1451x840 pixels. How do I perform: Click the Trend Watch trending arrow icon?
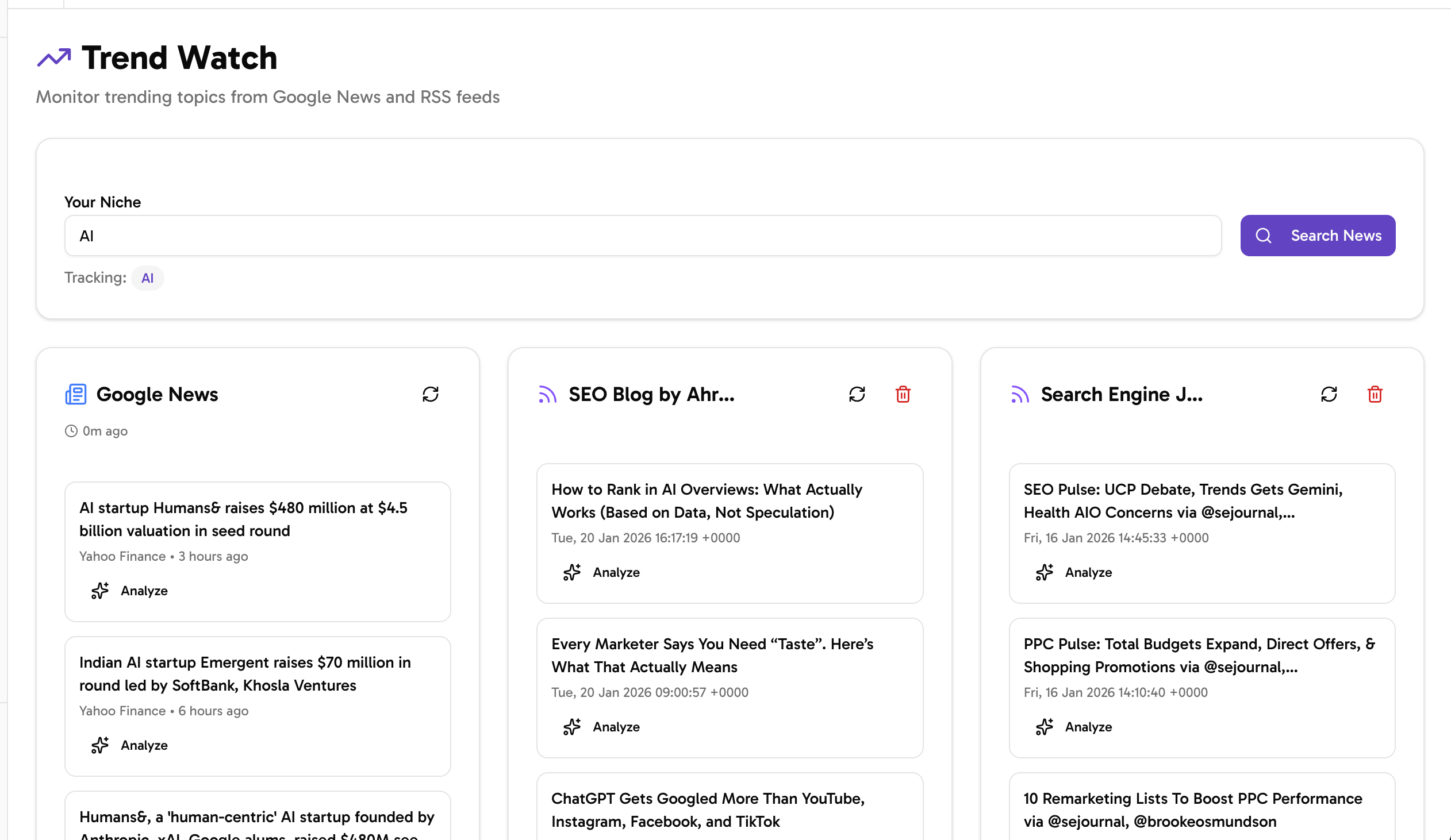[x=54, y=57]
